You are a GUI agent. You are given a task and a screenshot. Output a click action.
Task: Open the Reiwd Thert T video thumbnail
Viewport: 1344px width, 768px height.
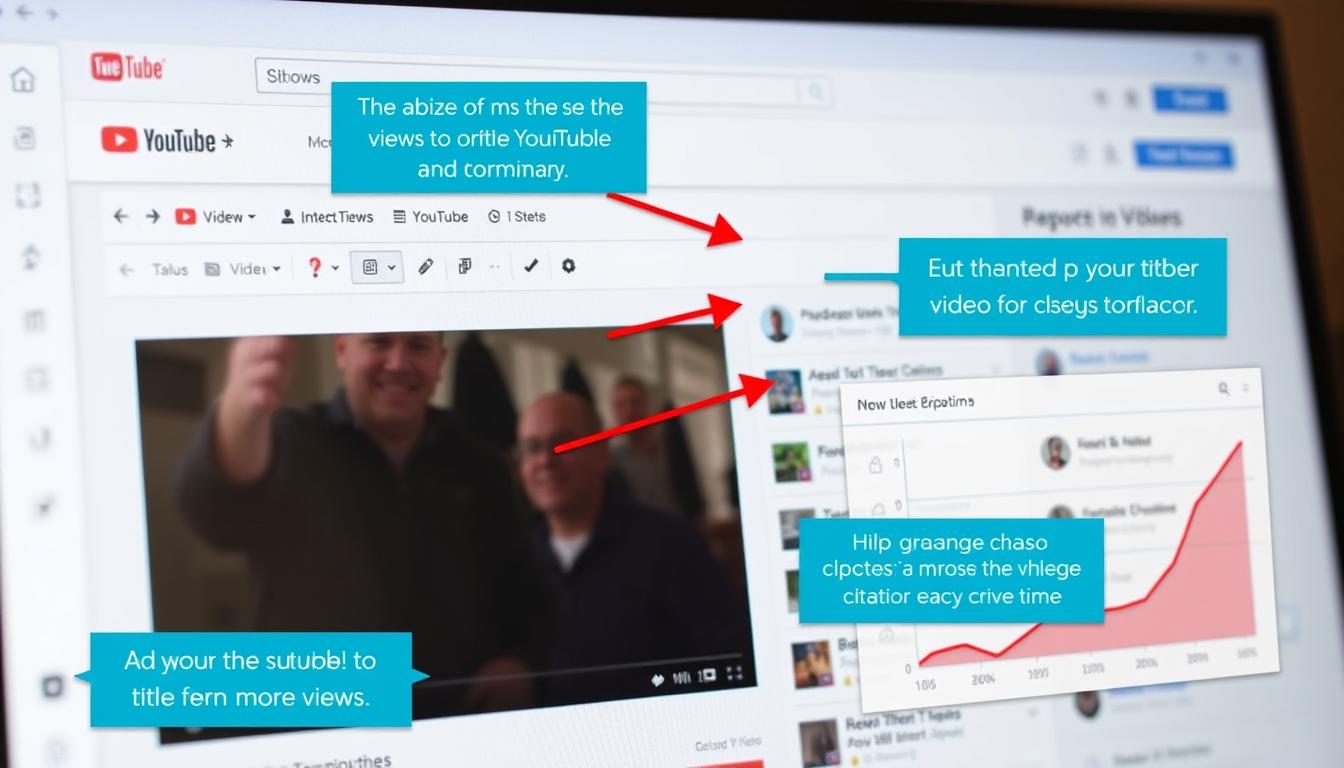click(820, 743)
